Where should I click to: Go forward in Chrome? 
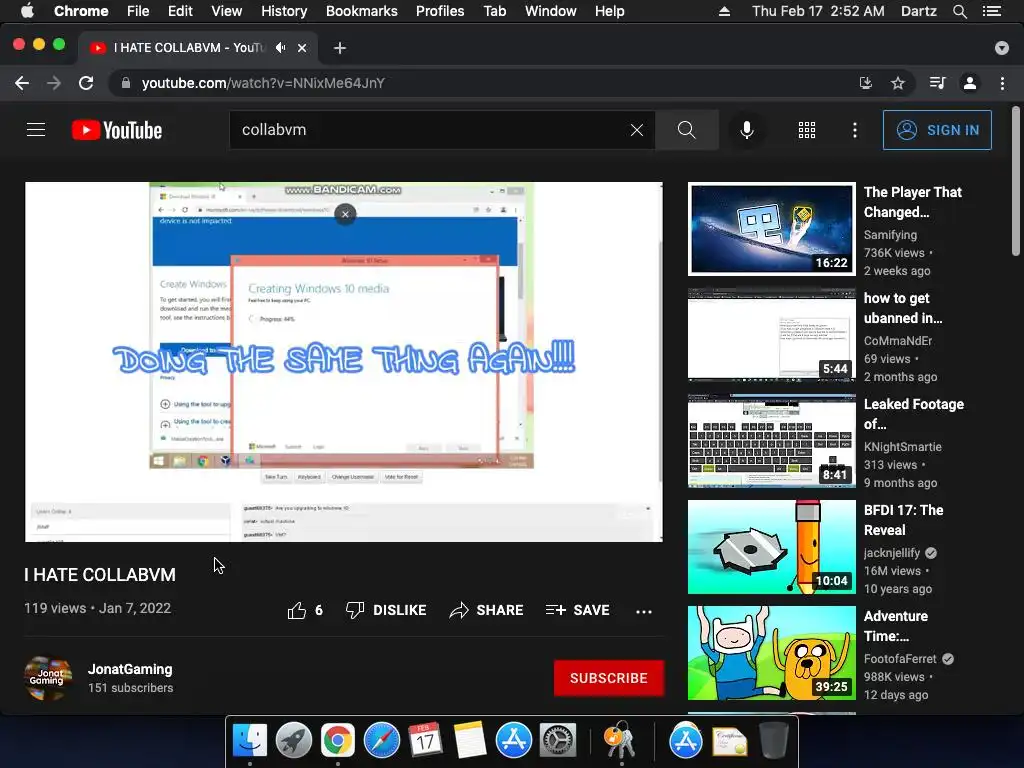point(54,83)
